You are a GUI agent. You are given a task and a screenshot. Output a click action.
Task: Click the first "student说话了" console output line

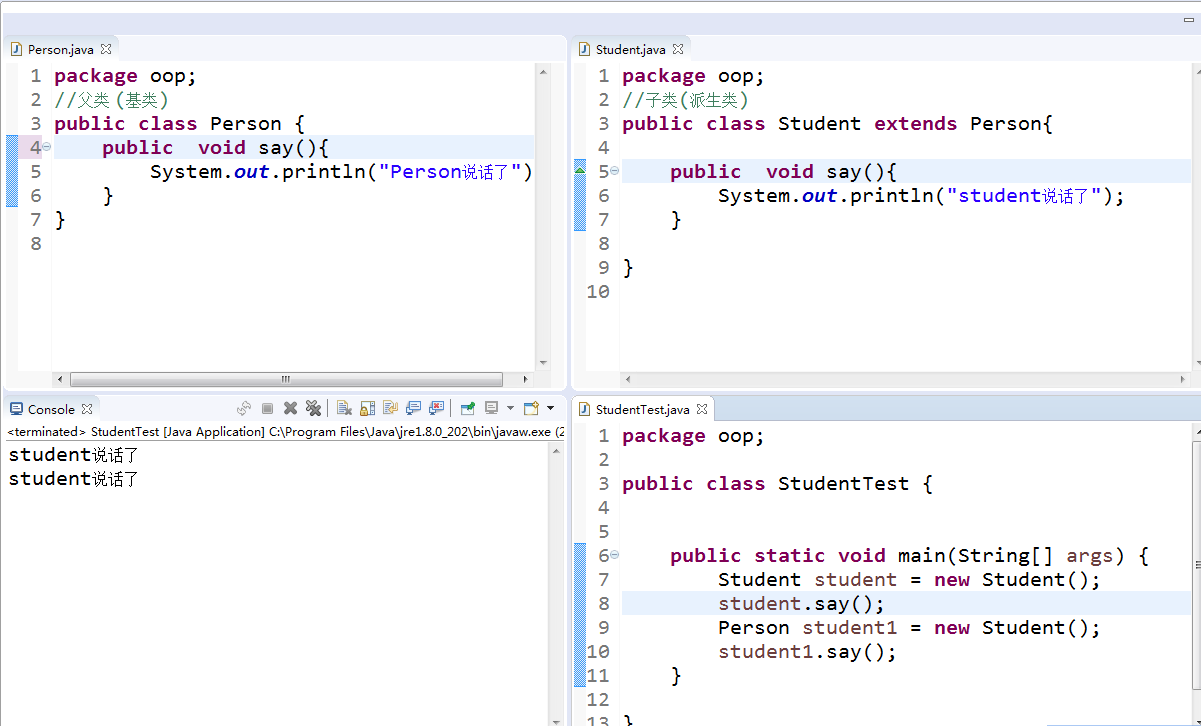tap(73, 455)
